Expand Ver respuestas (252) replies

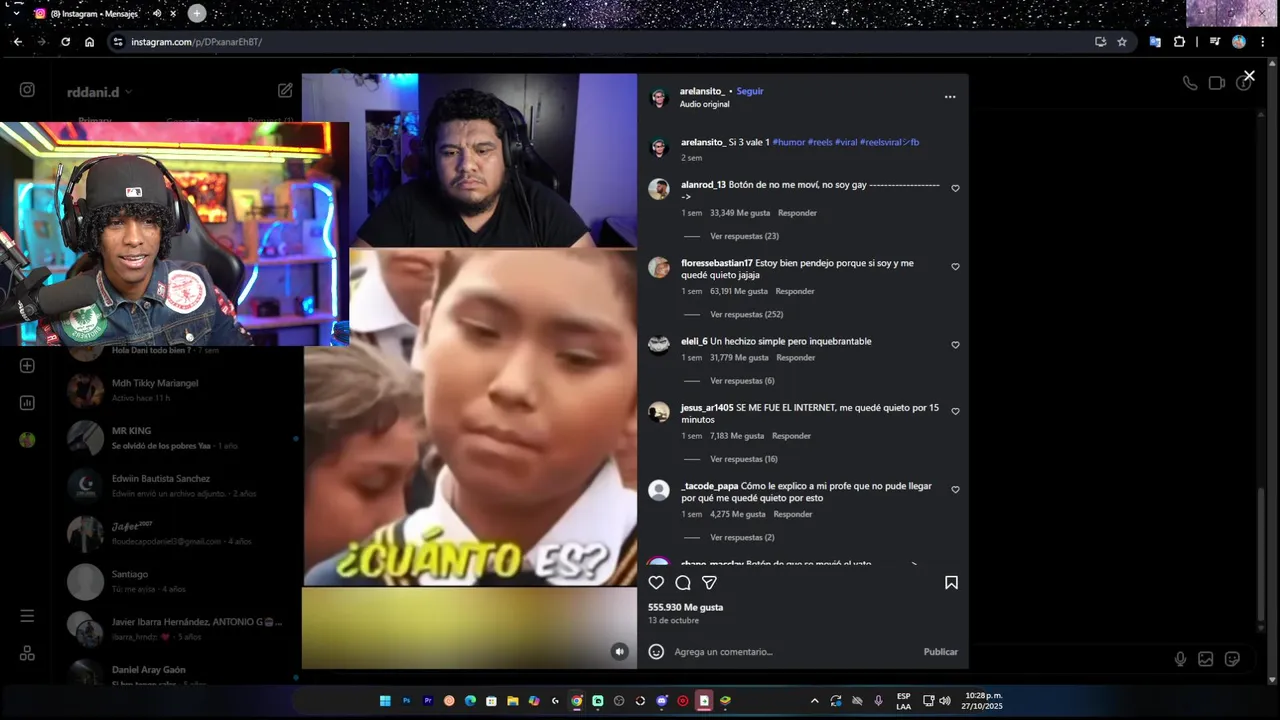[746, 314]
